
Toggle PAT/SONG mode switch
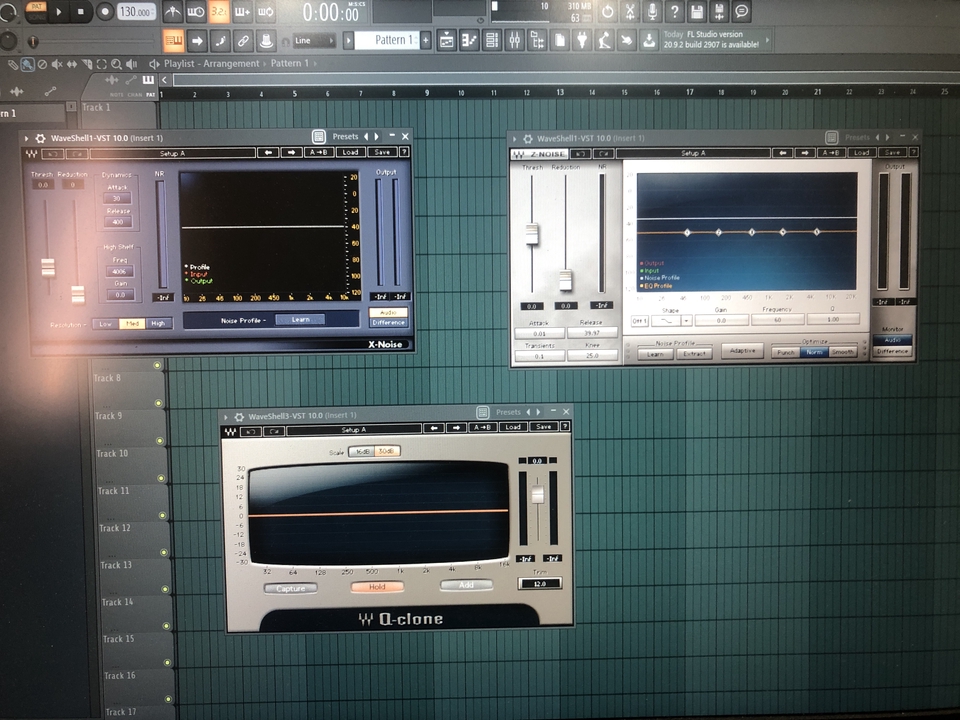pyautogui.click(x=37, y=12)
